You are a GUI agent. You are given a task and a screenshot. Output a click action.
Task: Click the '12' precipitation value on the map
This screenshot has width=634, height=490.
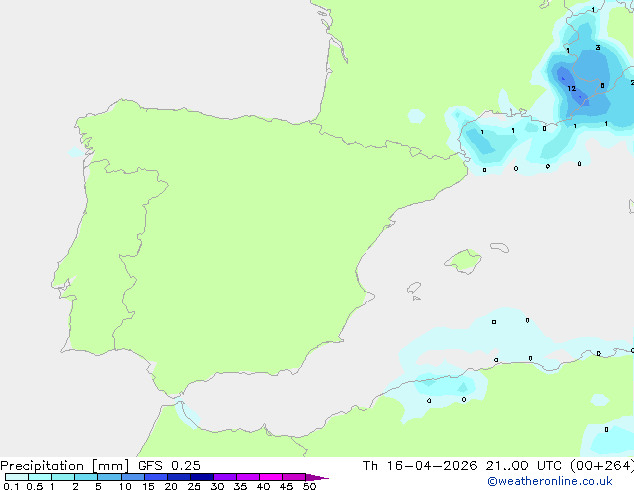(x=571, y=89)
